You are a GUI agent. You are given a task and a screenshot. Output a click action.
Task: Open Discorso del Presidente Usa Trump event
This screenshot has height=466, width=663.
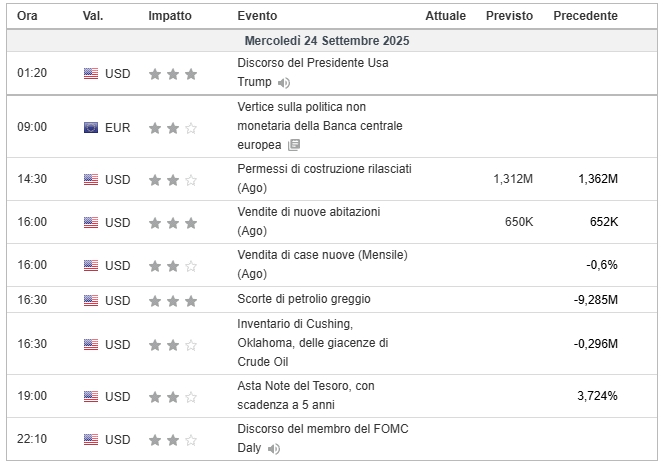pos(312,63)
